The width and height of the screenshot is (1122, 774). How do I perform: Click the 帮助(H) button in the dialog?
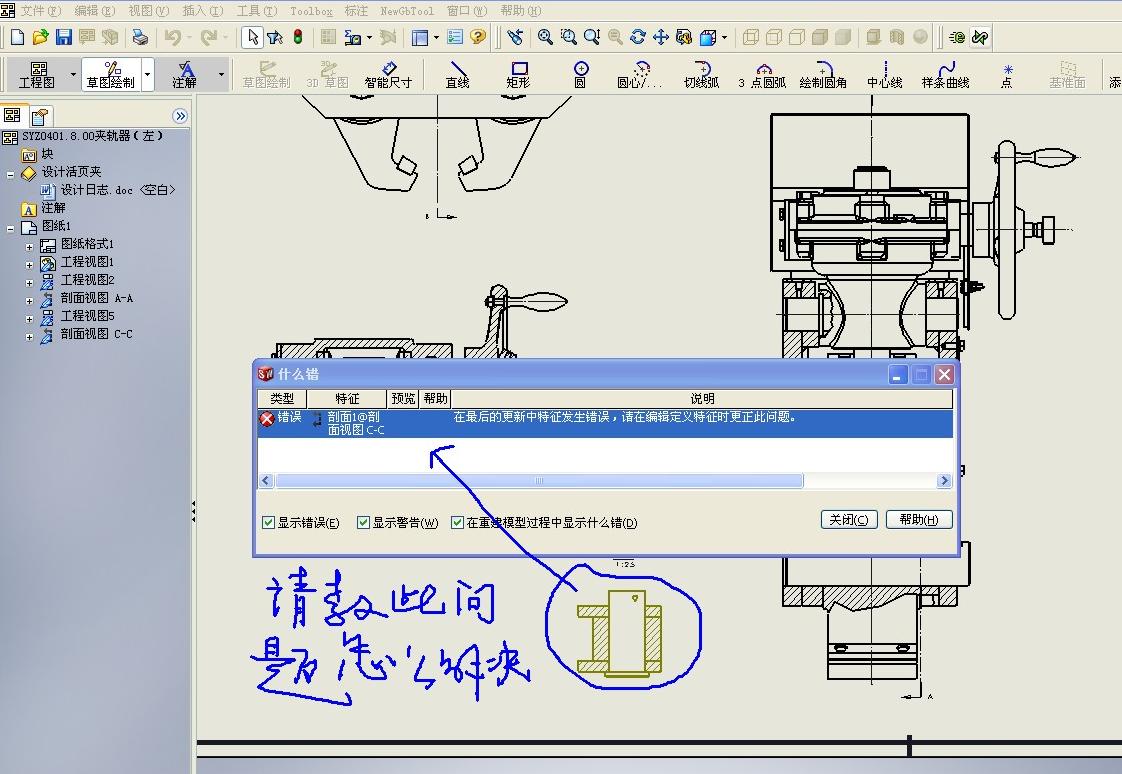click(919, 520)
